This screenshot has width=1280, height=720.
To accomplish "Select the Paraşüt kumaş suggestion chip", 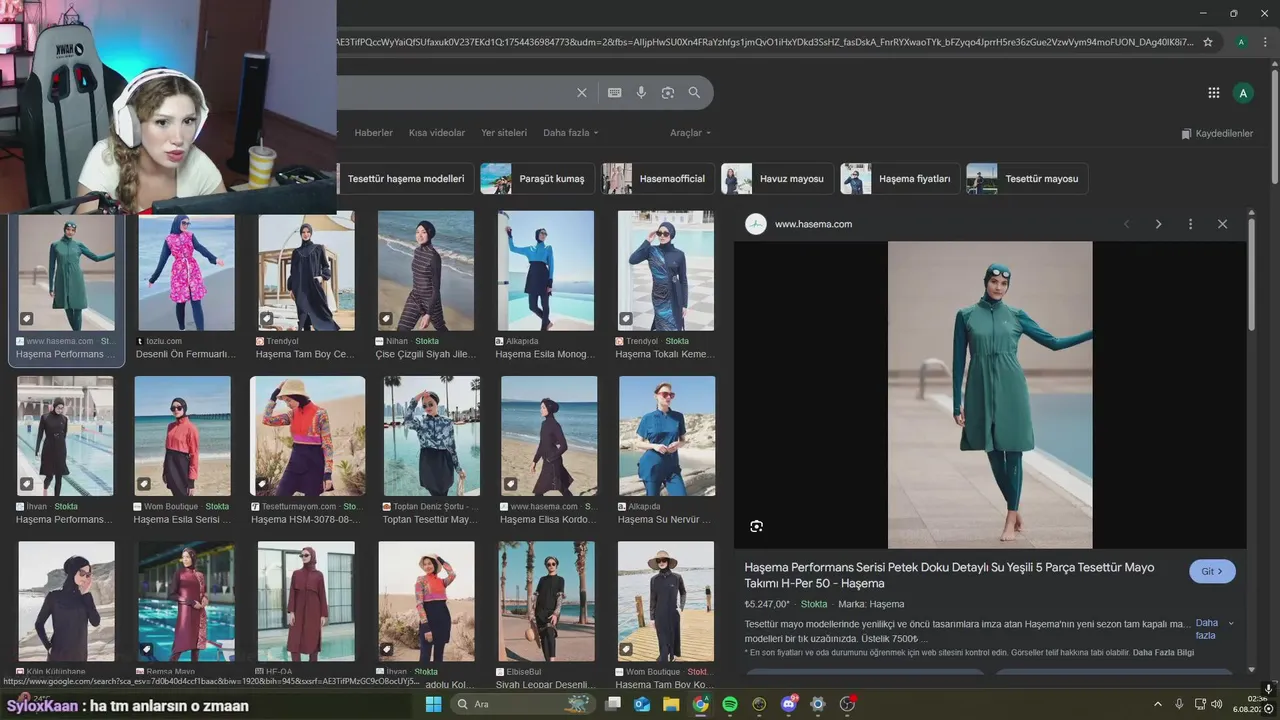I will coord(537,179).
